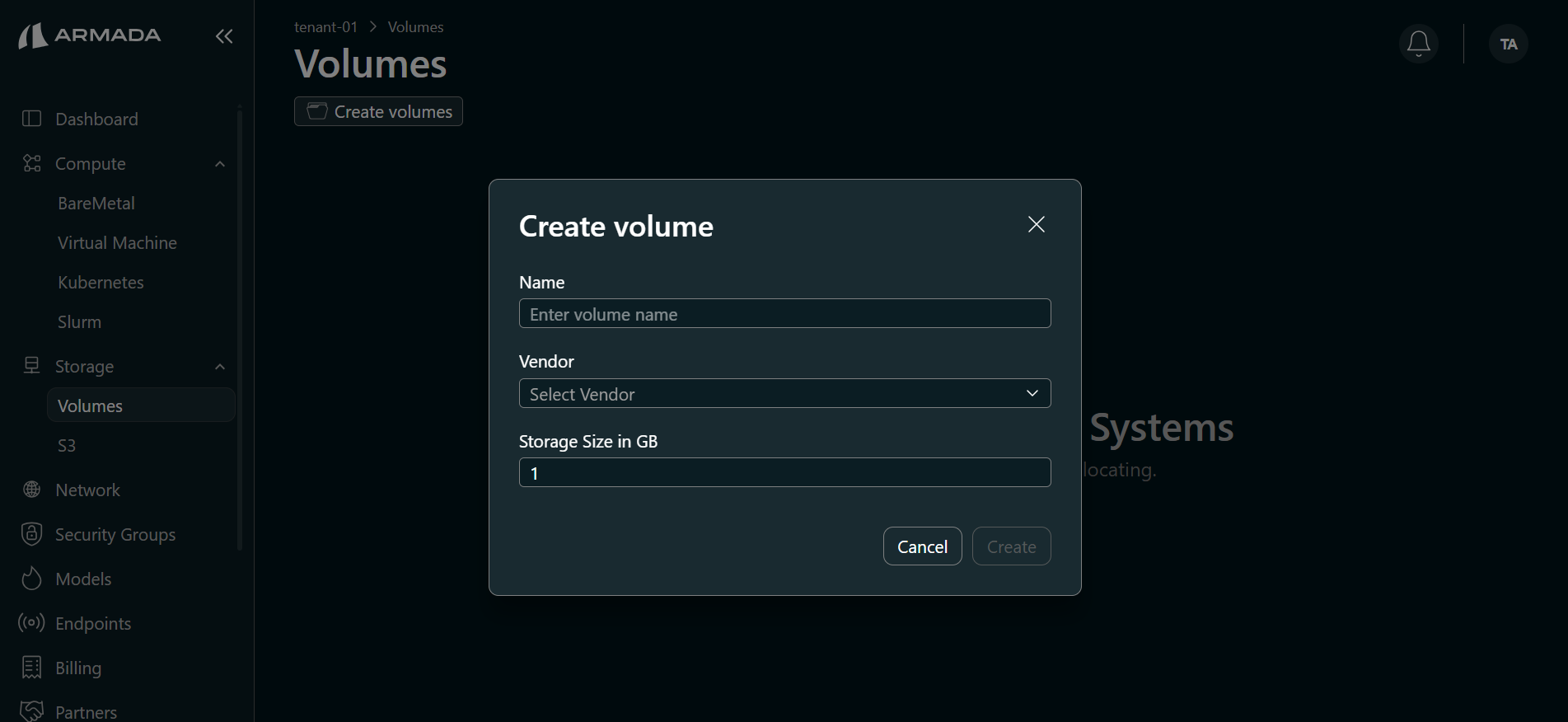Close the Create volume dialog
This screenshot has width=1568, height=722.
[x=1037, y=224]
